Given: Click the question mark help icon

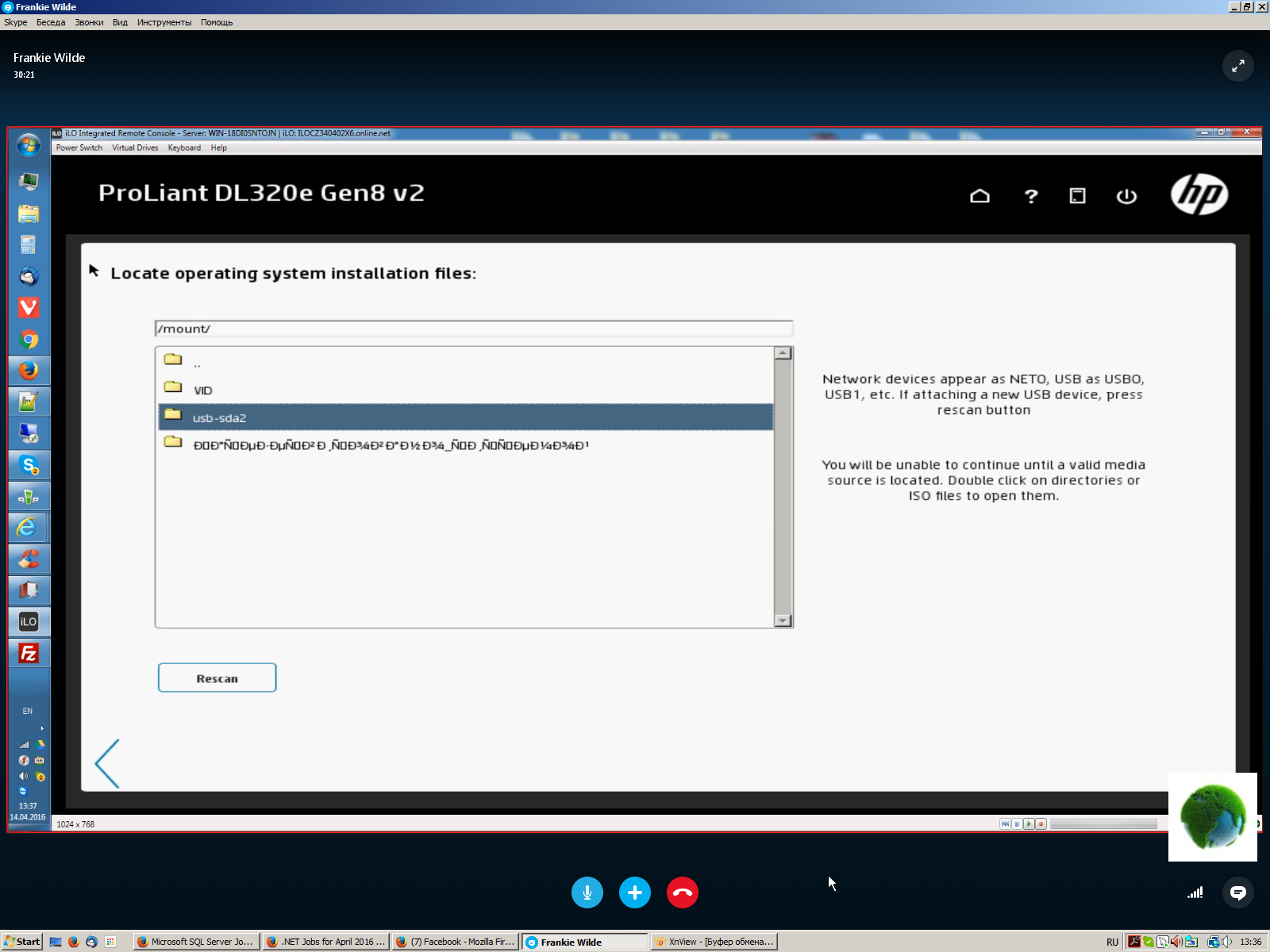Looking at the screenshot, I should tap(1031, 196).
